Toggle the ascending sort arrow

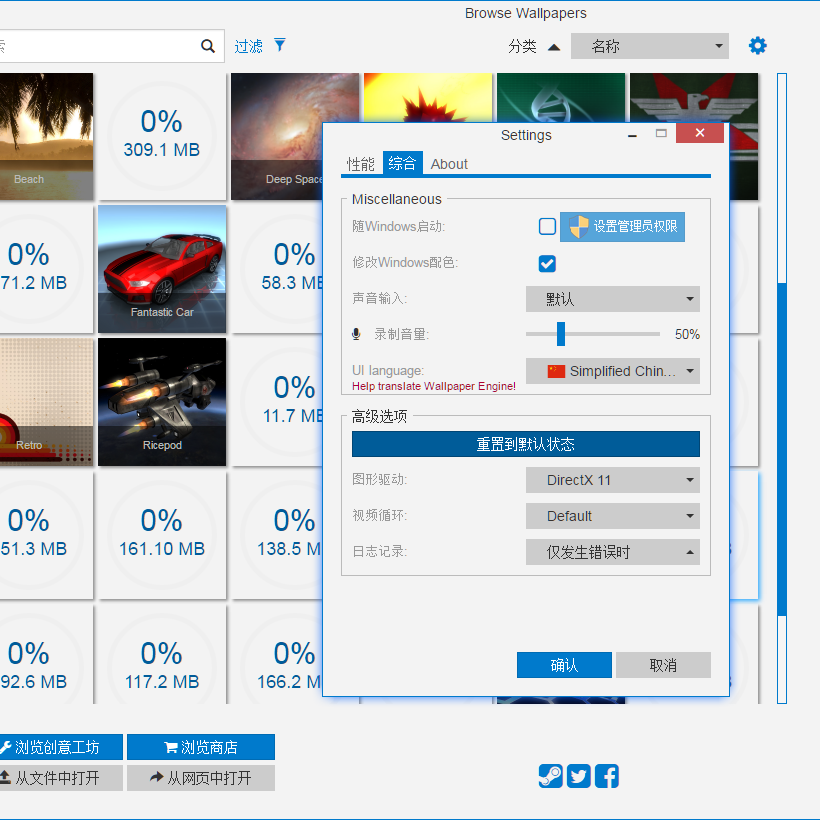pos(554,47)
